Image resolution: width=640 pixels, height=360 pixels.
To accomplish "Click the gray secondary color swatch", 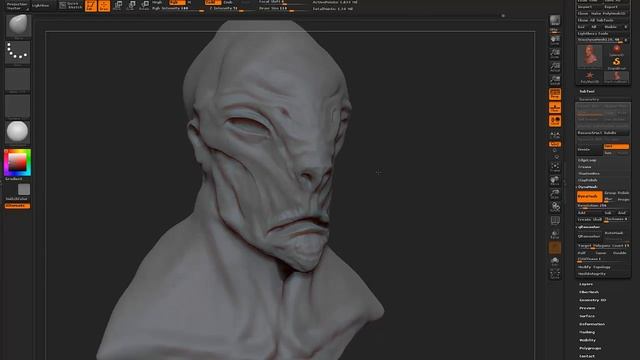I will tap(24, 189).
